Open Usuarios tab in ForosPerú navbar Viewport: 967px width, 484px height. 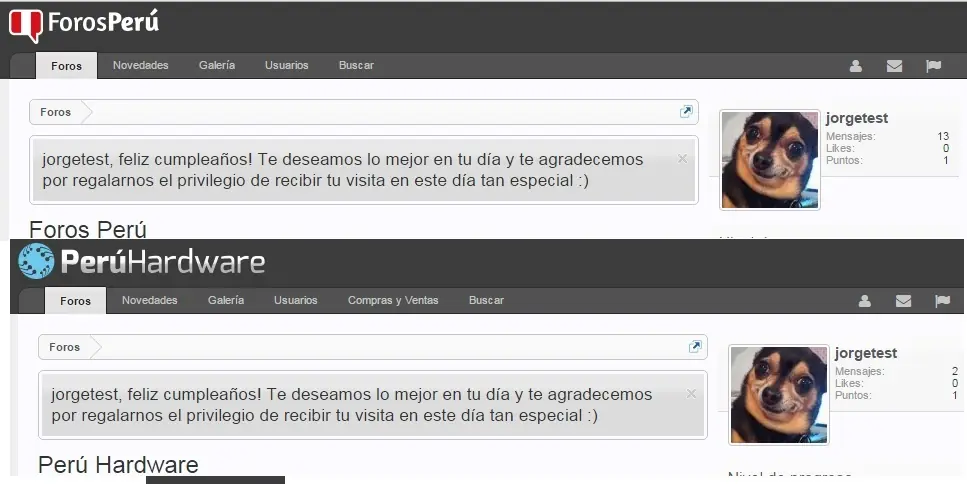[287, 65]
